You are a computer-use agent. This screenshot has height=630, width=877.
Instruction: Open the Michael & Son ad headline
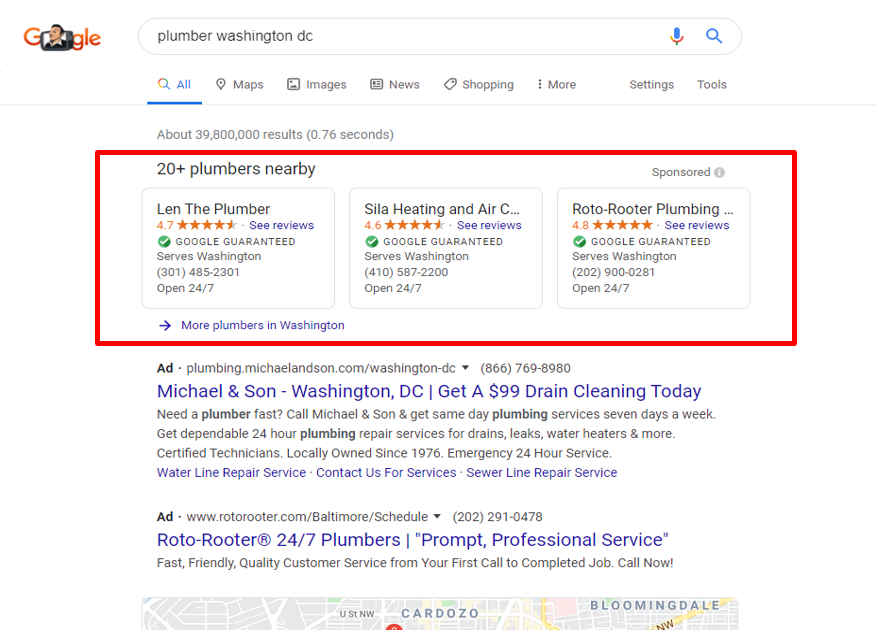click(x=429, y=391)
